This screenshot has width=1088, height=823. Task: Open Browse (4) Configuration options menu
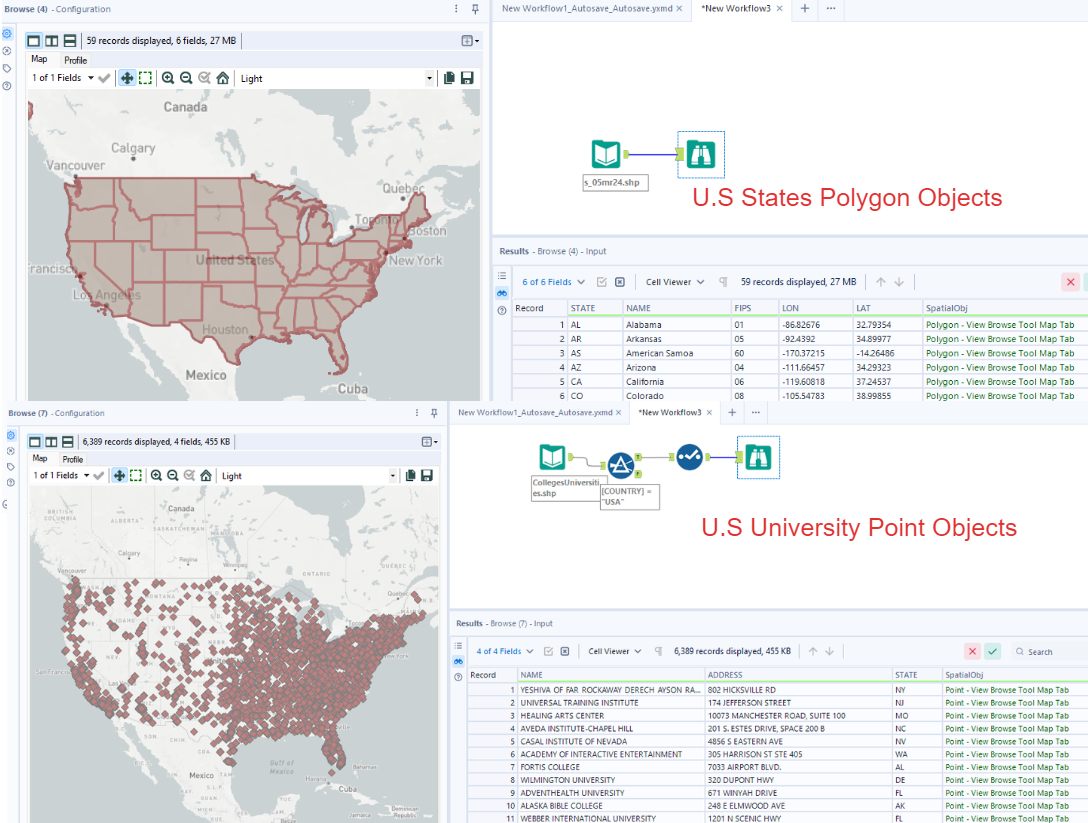(456, 9)
